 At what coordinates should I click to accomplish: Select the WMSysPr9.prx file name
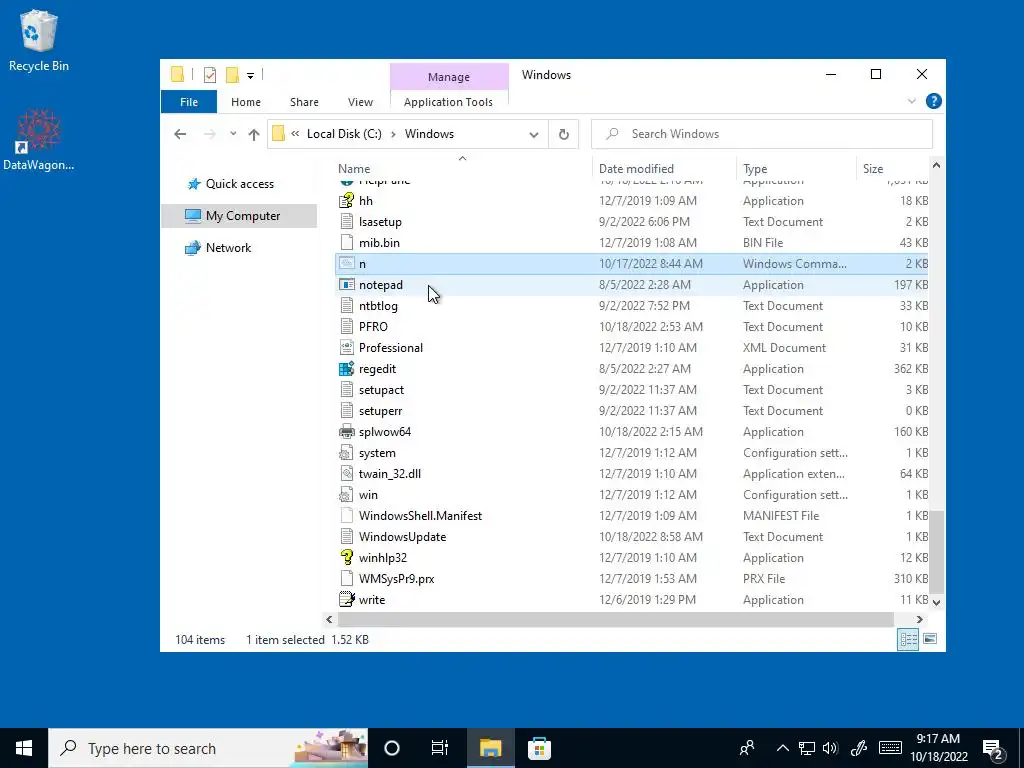[x=396, y=579]
